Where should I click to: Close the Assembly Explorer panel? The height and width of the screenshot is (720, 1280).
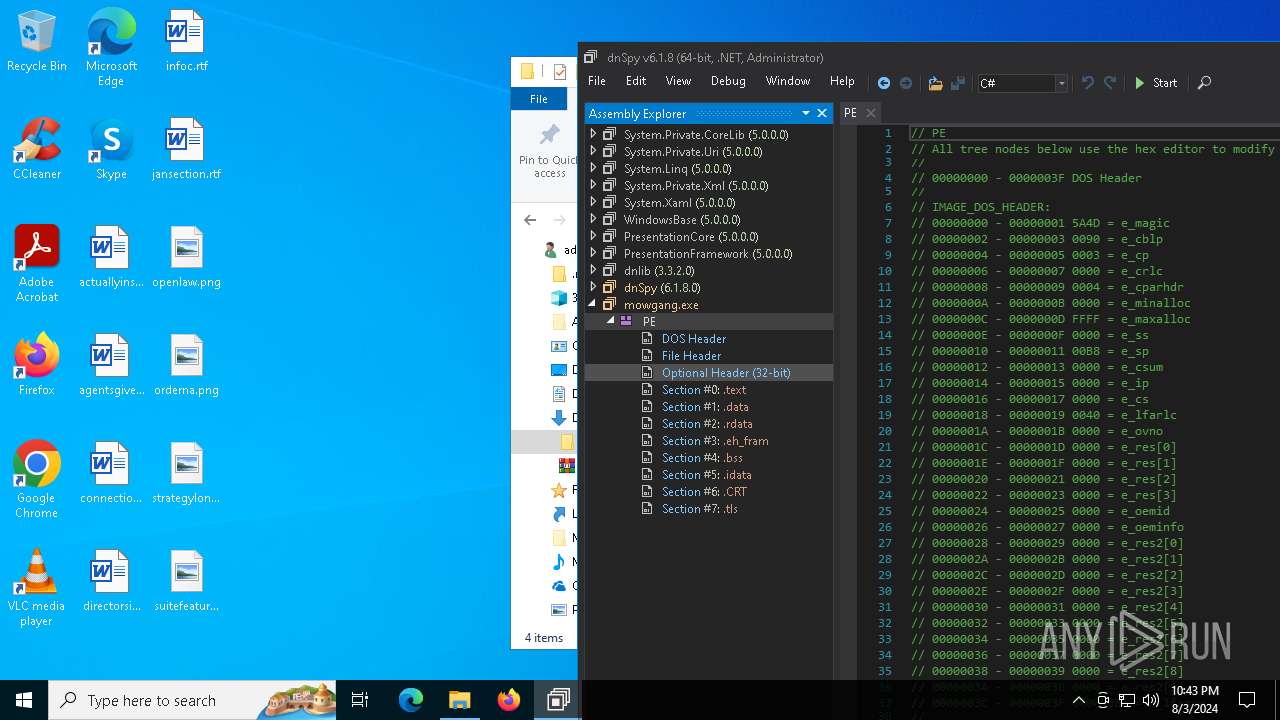[822, 113]
